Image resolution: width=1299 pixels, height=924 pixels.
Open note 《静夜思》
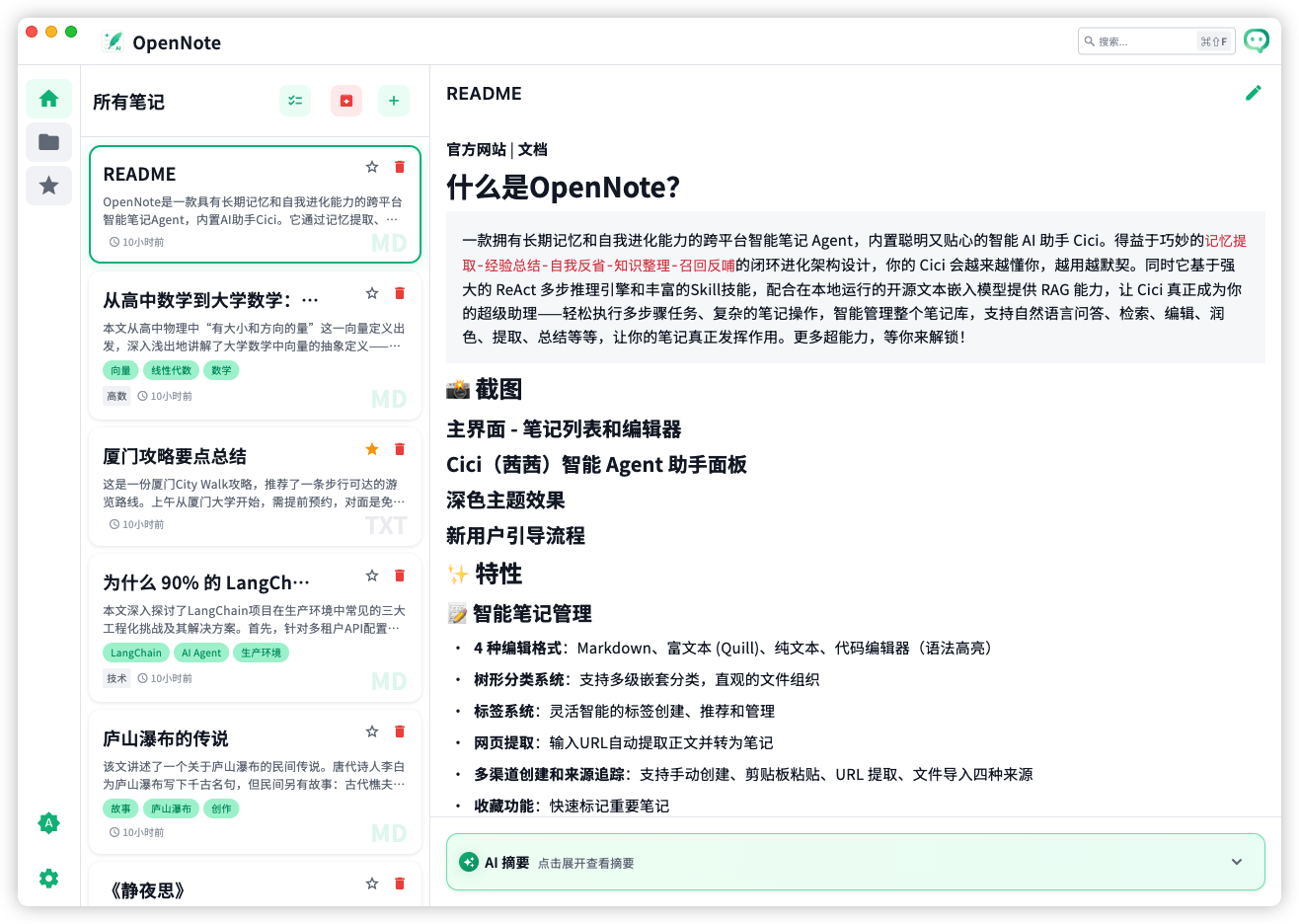(255, 885)
